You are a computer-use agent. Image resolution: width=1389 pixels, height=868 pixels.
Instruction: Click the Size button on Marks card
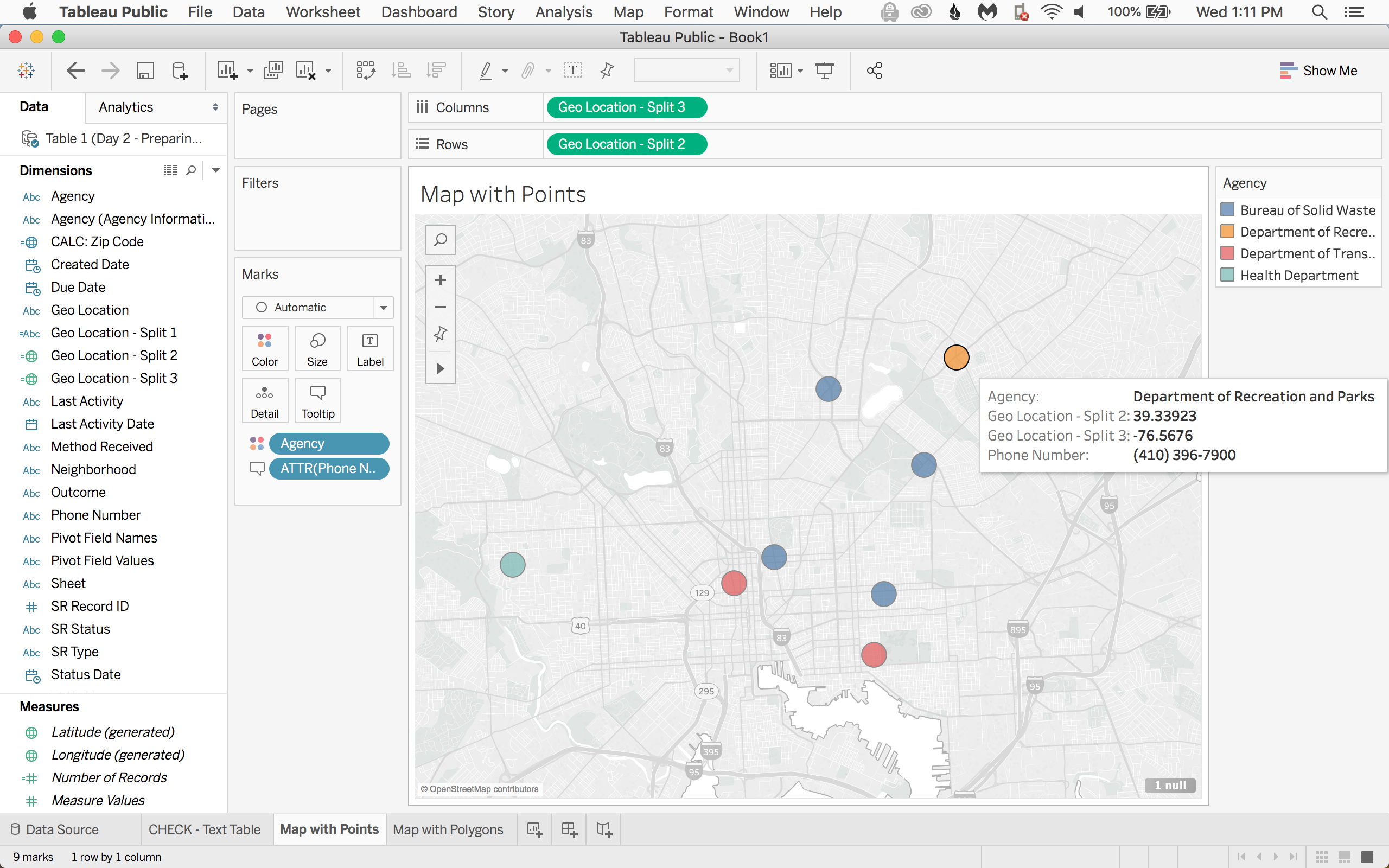[x=317, y=348]
